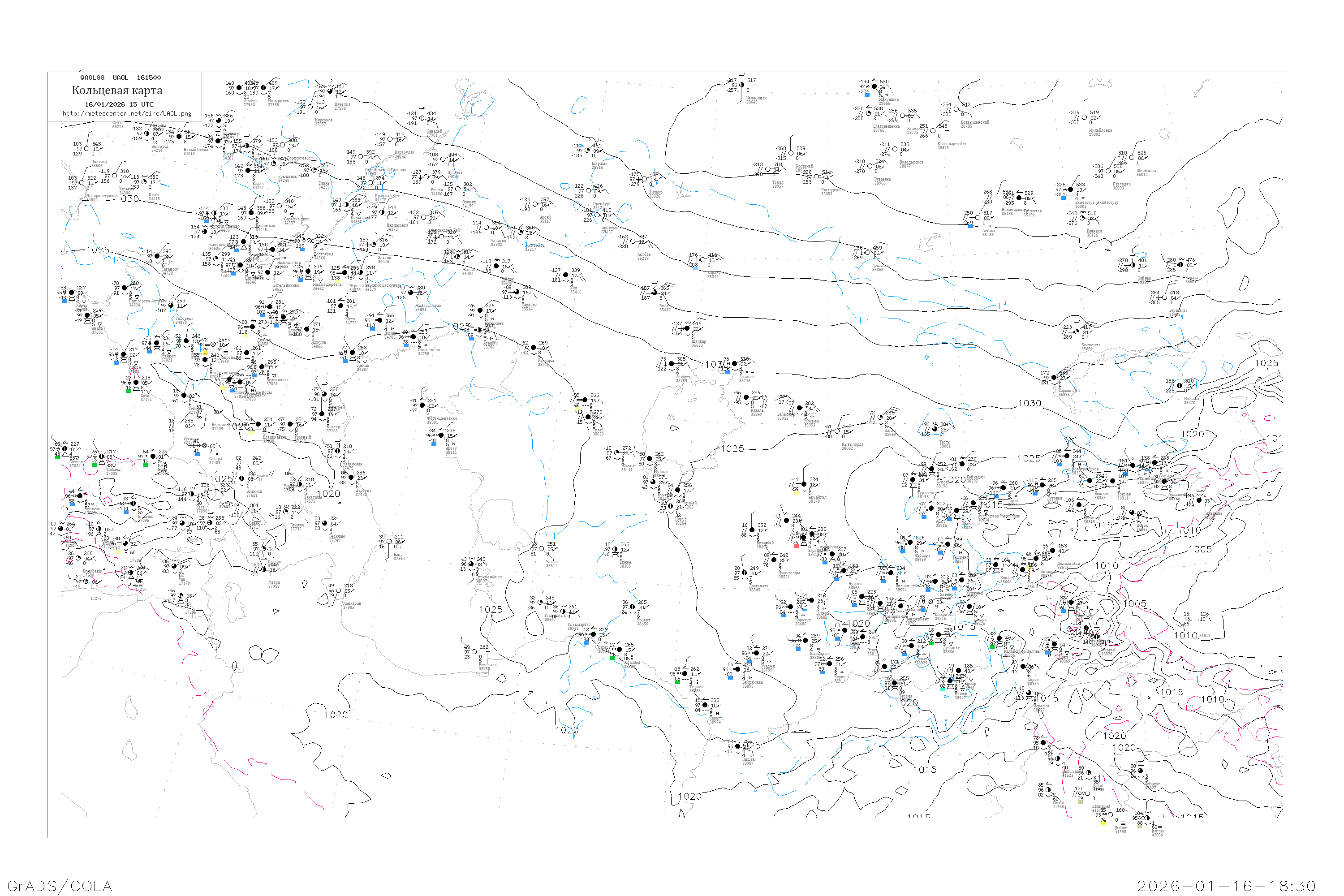
Task: Click the Шалкар station circle
Action: (687, 328)
